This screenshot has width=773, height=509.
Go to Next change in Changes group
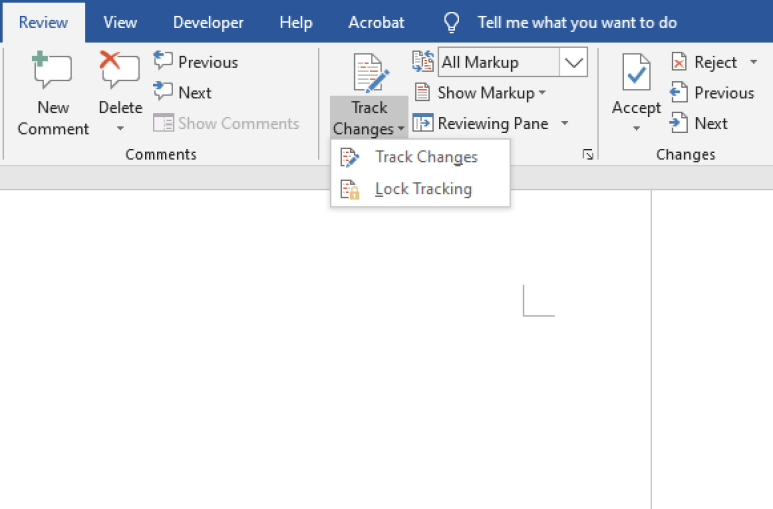(699, 123)
